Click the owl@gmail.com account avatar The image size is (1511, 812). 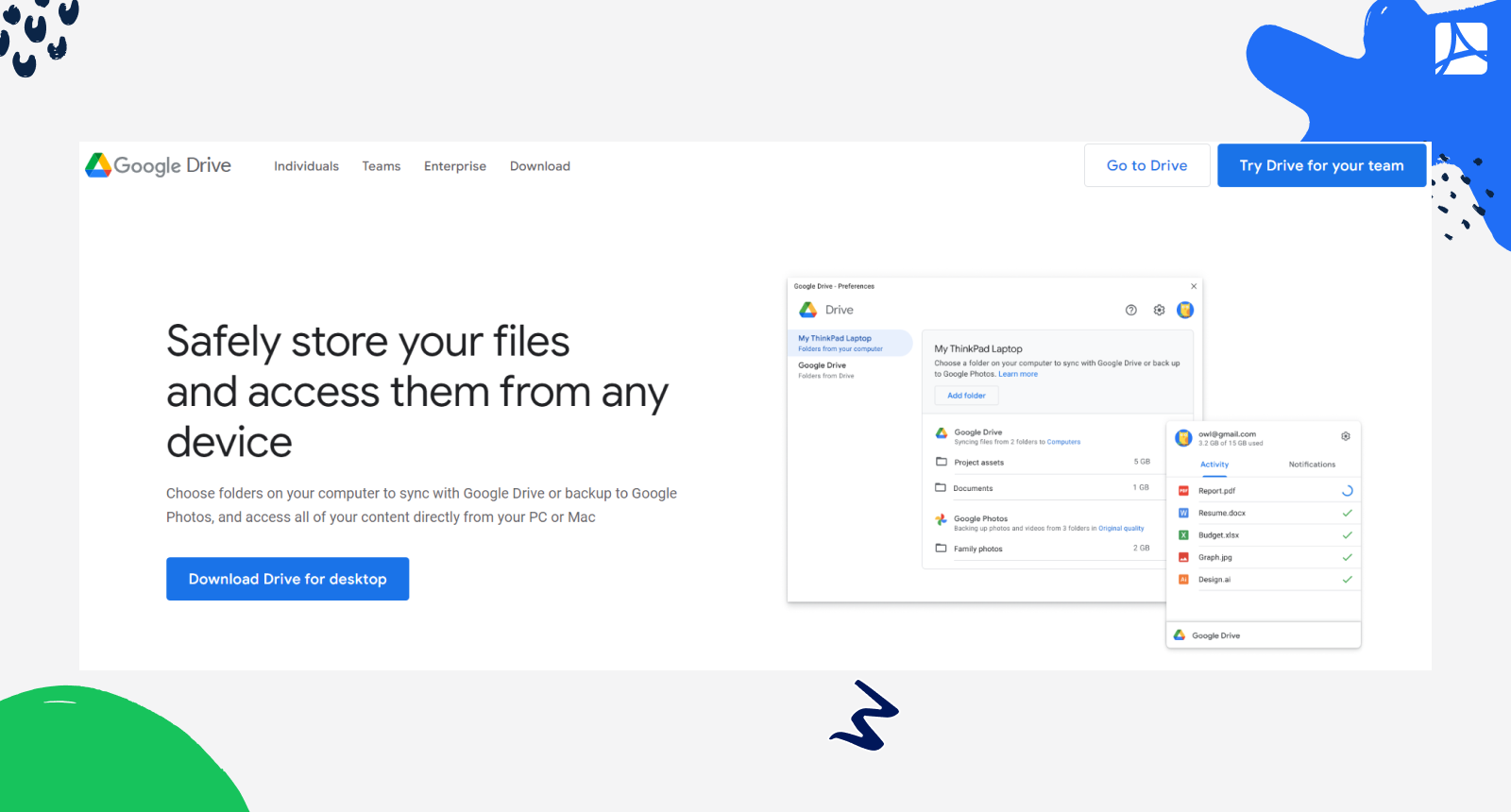[1183, 438]
